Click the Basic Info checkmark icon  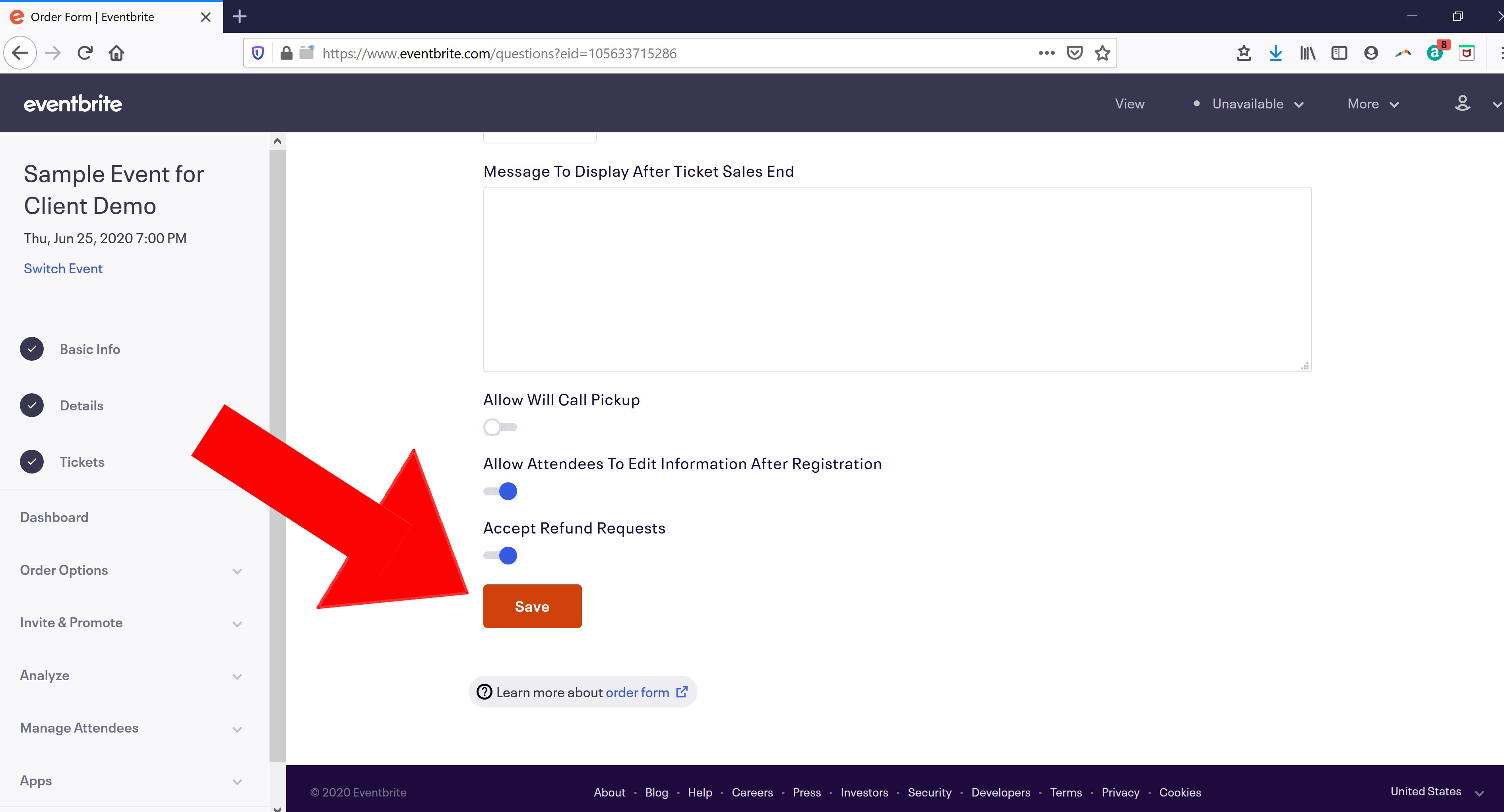[x=31, y=349]
